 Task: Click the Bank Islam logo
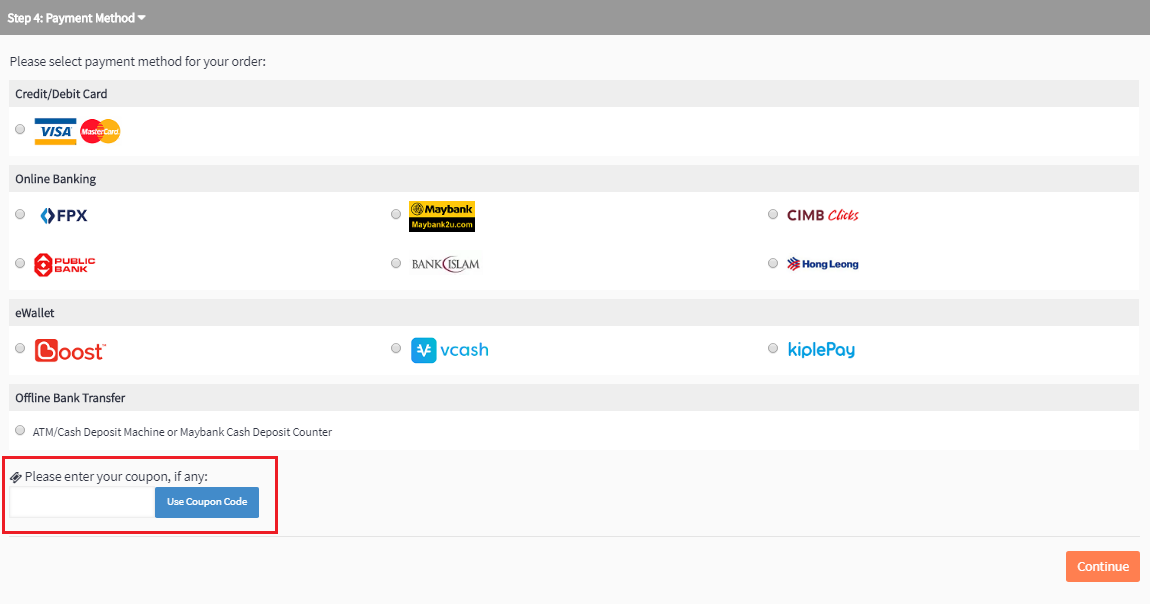coord(445,264)
